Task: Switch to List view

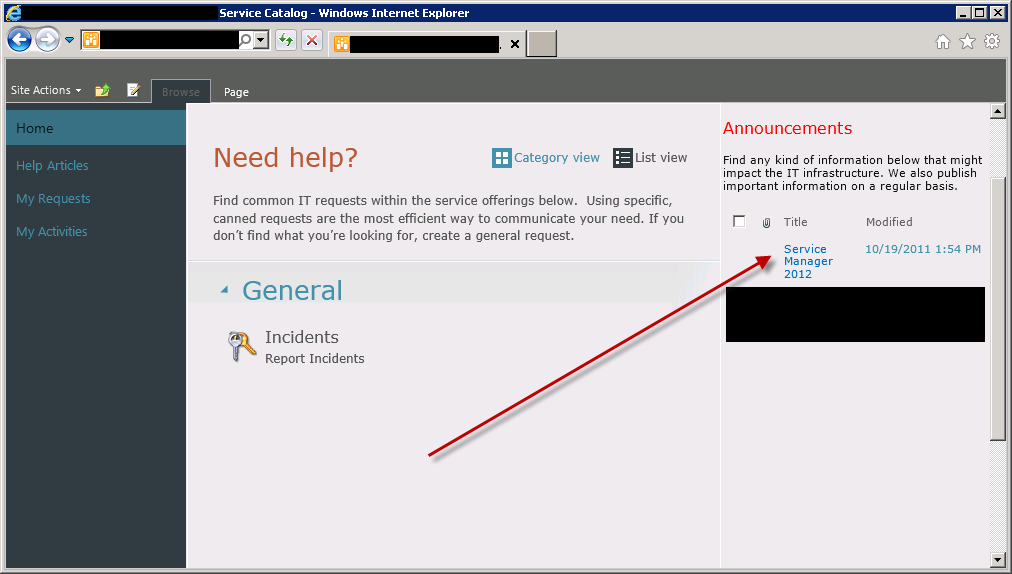Action: [x=650, y=158]
